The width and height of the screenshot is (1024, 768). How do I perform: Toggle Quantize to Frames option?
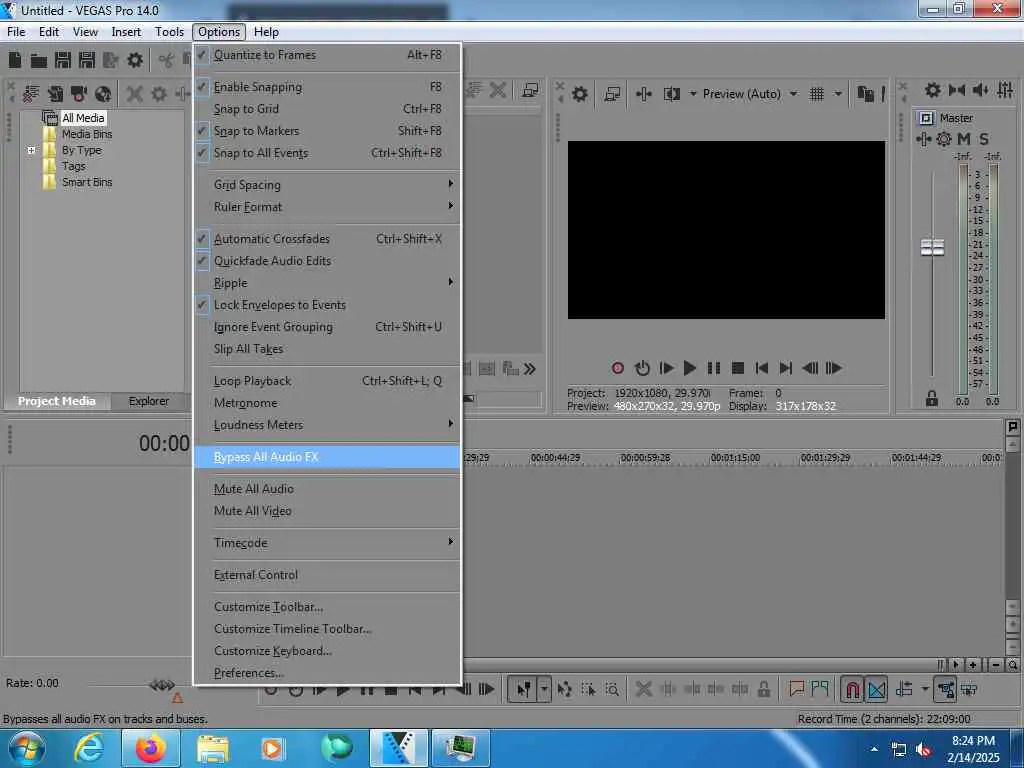[x=327, y=55]
